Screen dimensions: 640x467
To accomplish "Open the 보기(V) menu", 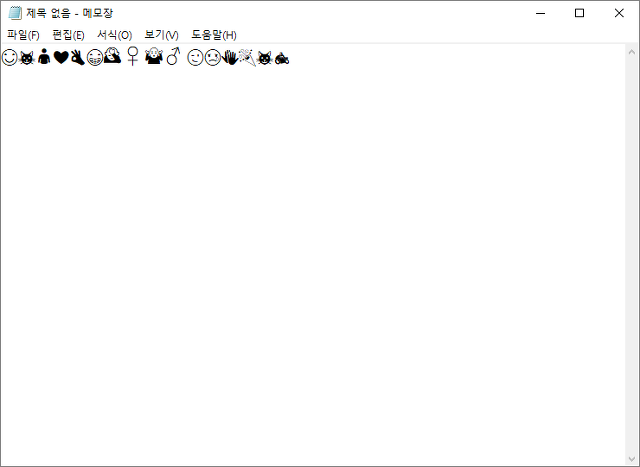I will pos(161,35).
